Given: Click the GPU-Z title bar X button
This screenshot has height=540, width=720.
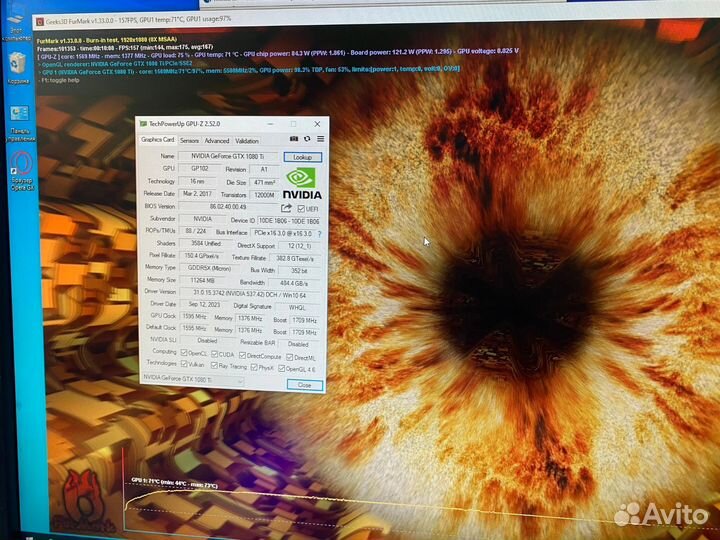Looking at the screenshot, I should 317,124.
